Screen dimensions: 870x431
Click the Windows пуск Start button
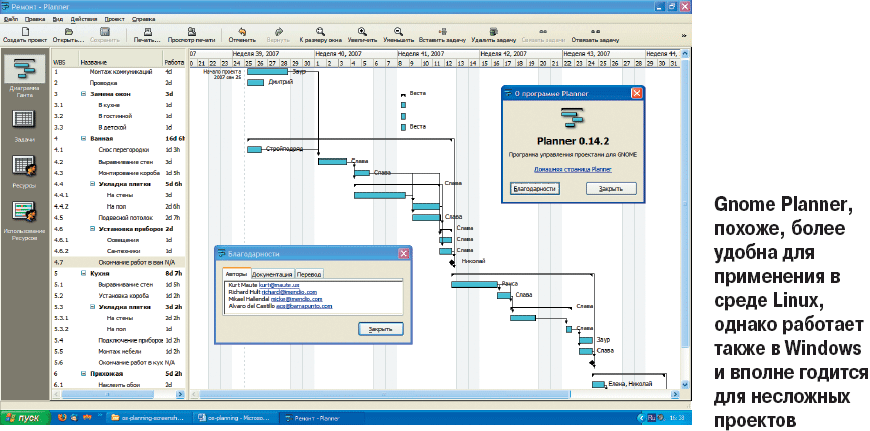[22, 416]
